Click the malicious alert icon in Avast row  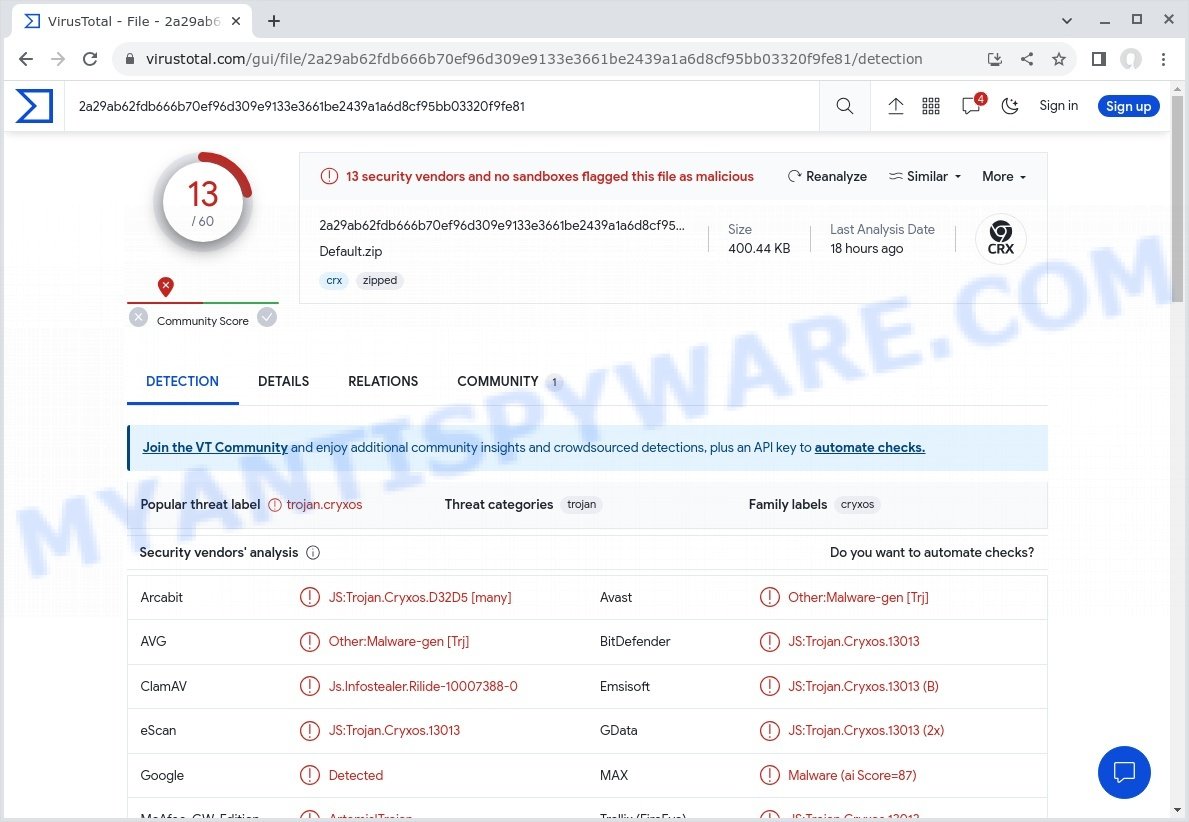770,598
